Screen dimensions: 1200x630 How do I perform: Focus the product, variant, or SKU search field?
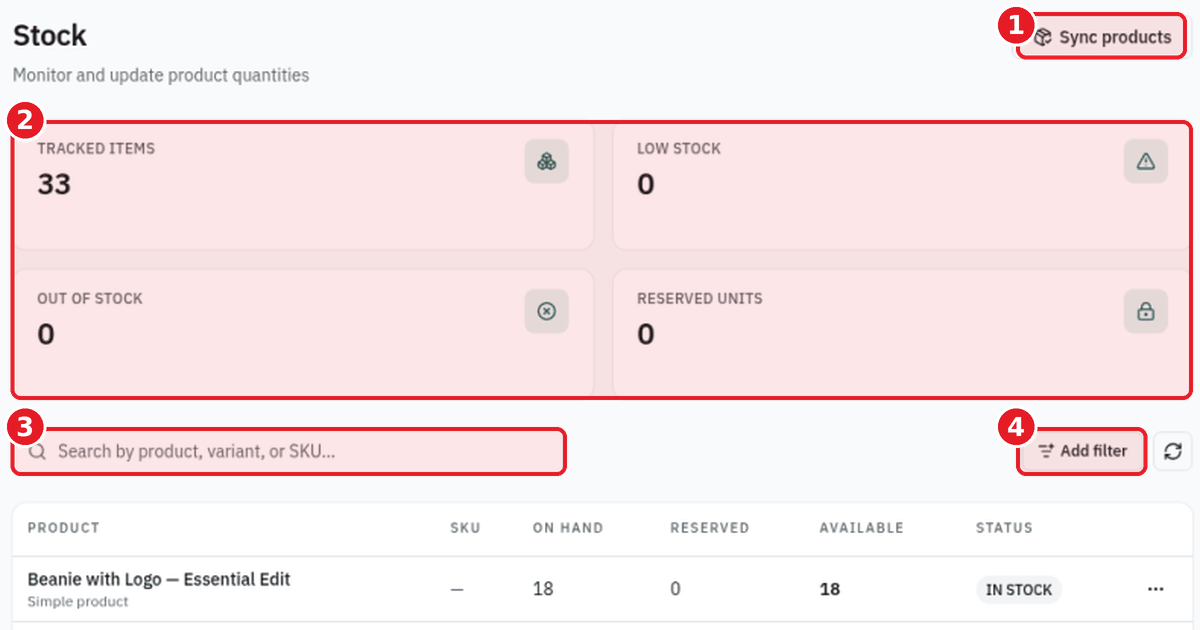pos(289,451)
